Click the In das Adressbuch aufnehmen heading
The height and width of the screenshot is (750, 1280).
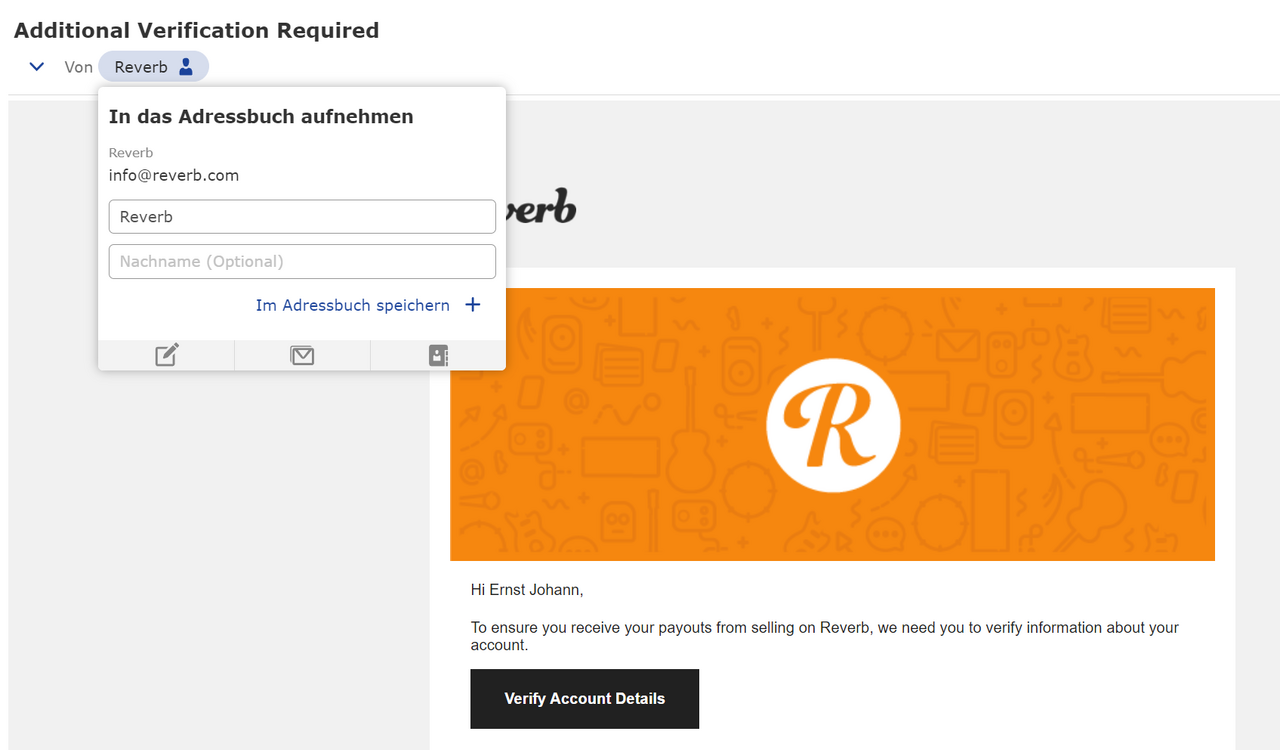click(261, 117)
